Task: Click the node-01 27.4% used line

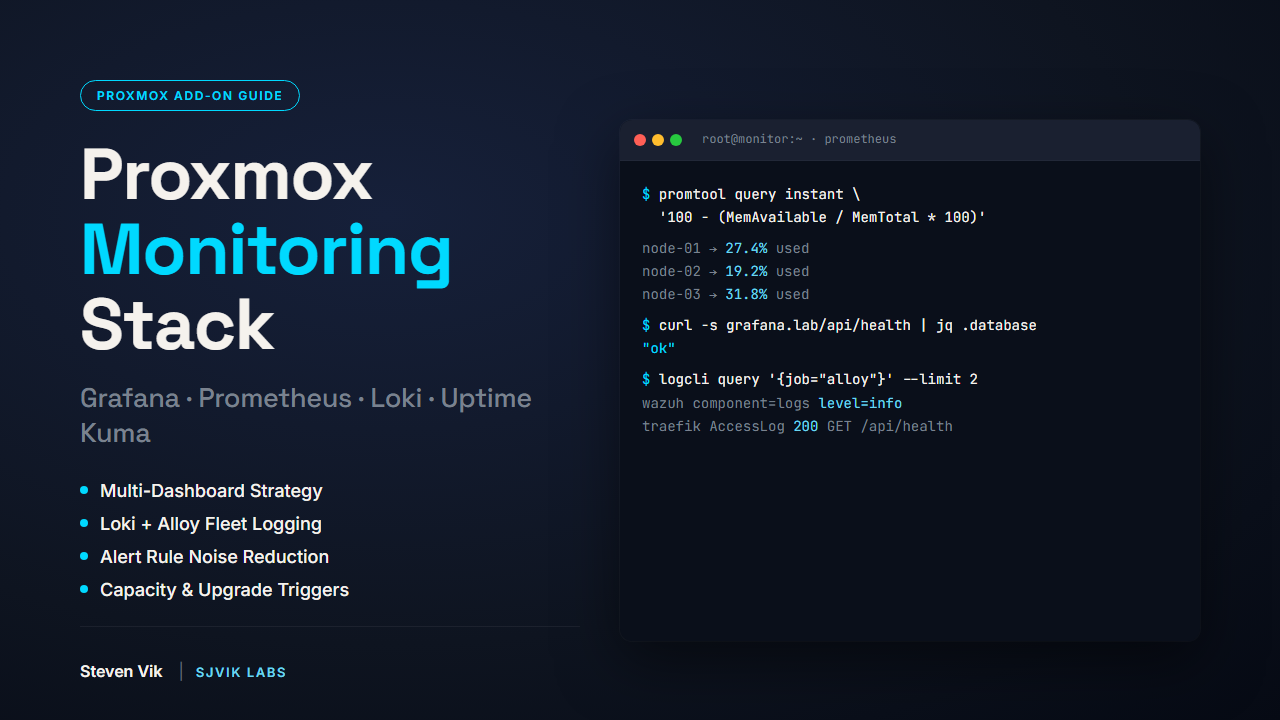Action: pos(726,248)
